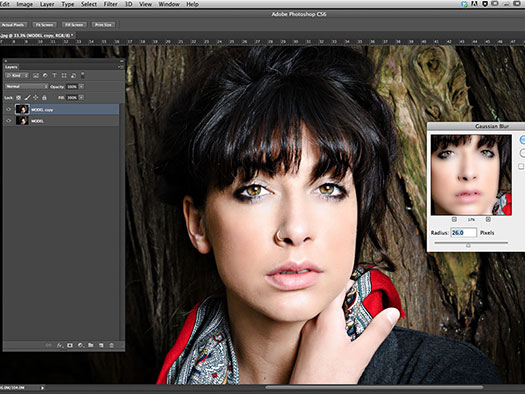Screen dimensions: 525x394
Task: Delete layer trash icon
Action: tap(111, 345)
